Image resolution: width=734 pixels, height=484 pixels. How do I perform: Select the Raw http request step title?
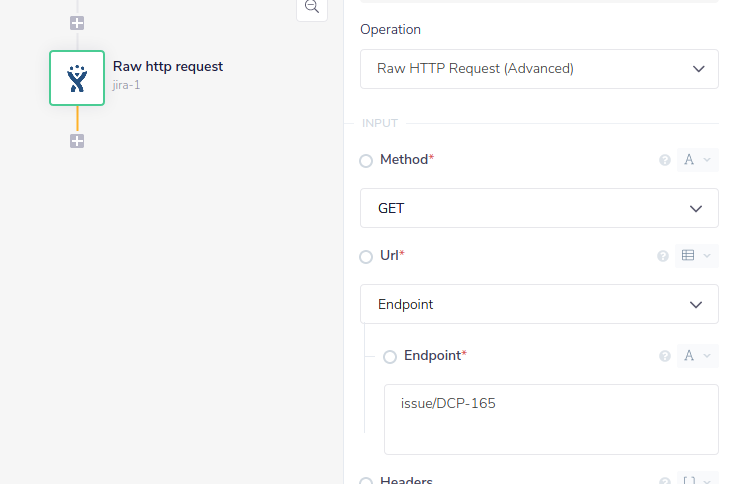coord(168,67)
